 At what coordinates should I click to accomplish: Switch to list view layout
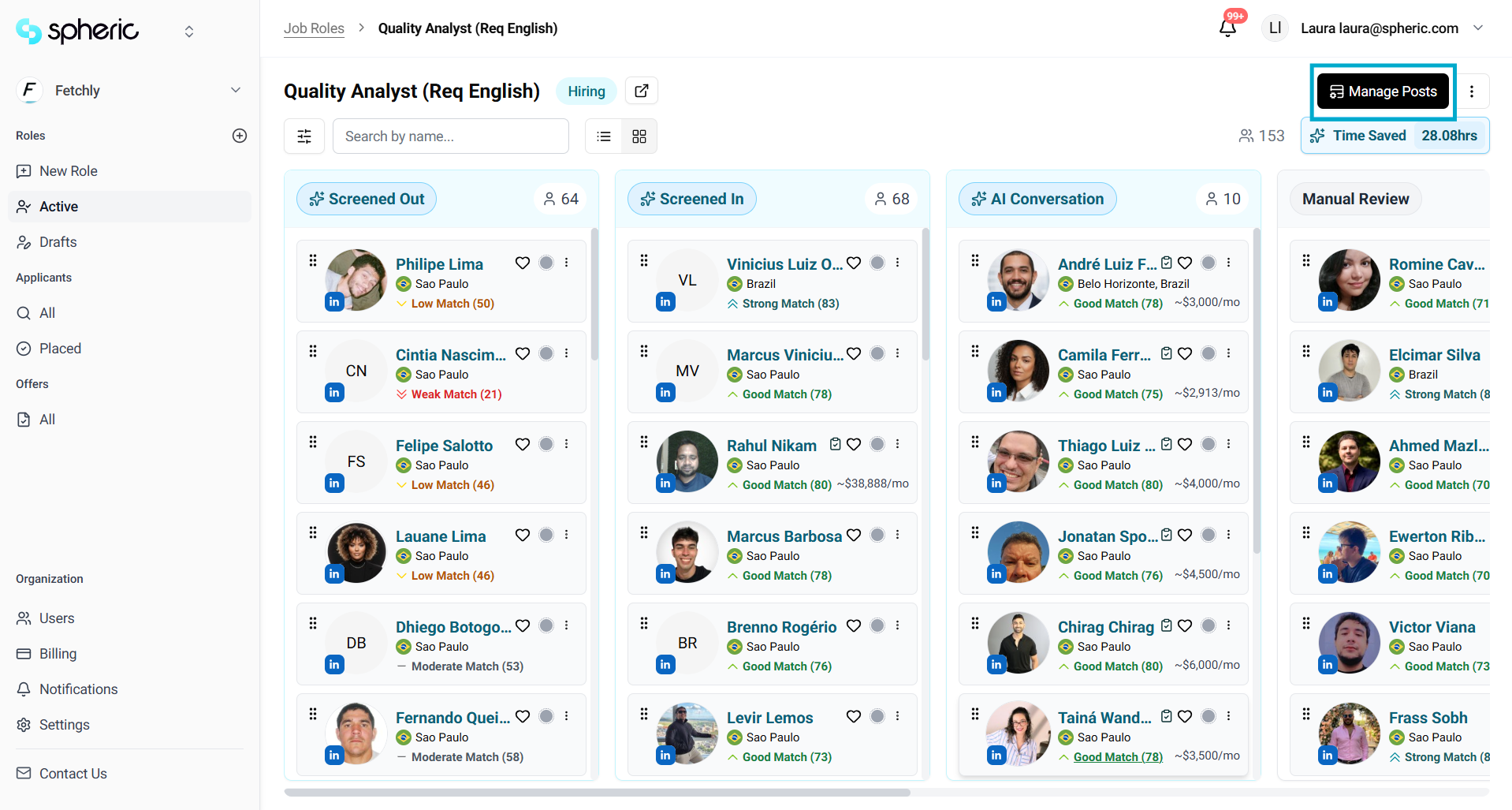604,136
